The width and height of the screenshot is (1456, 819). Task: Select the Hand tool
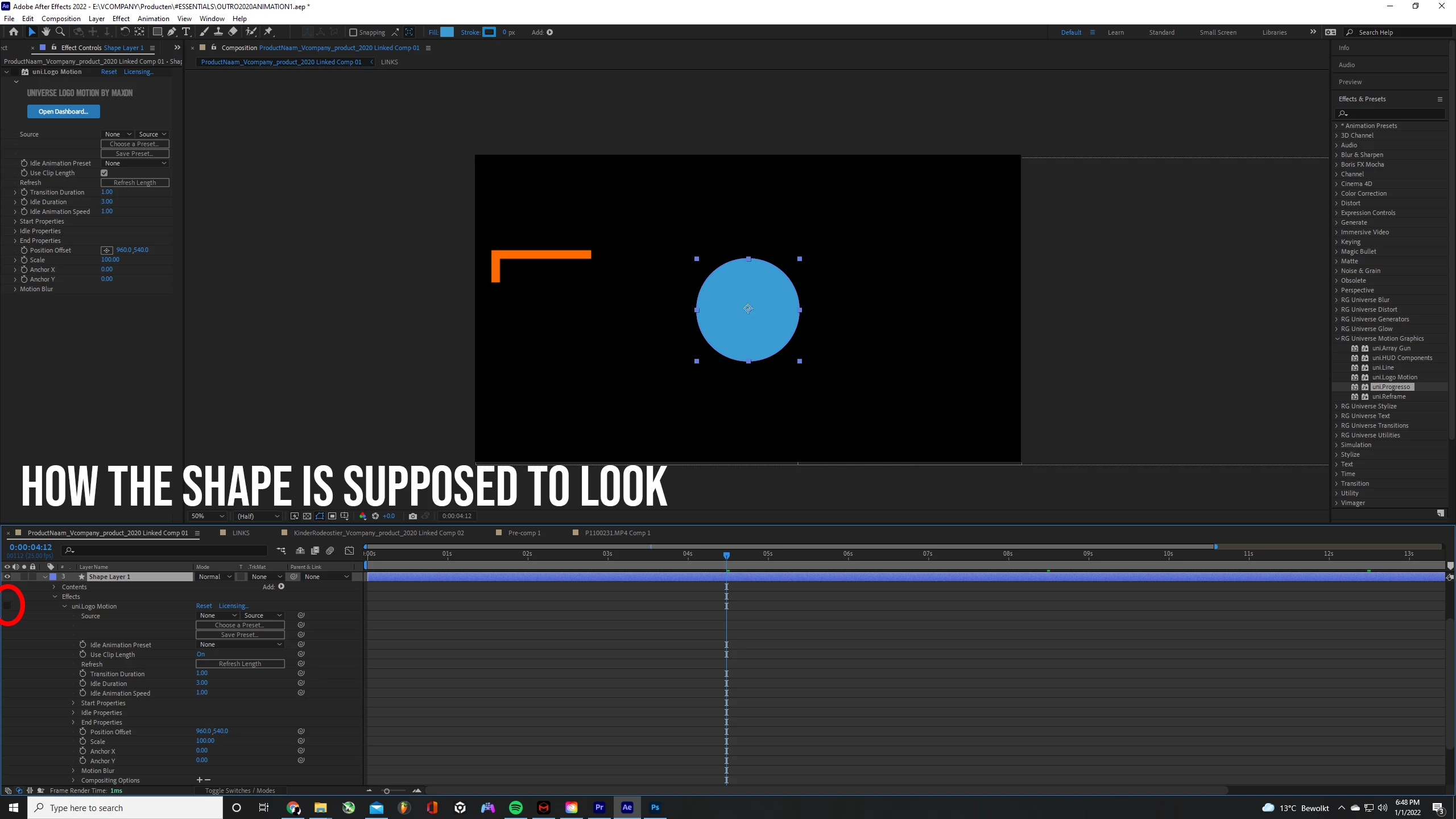coord(46,32)
